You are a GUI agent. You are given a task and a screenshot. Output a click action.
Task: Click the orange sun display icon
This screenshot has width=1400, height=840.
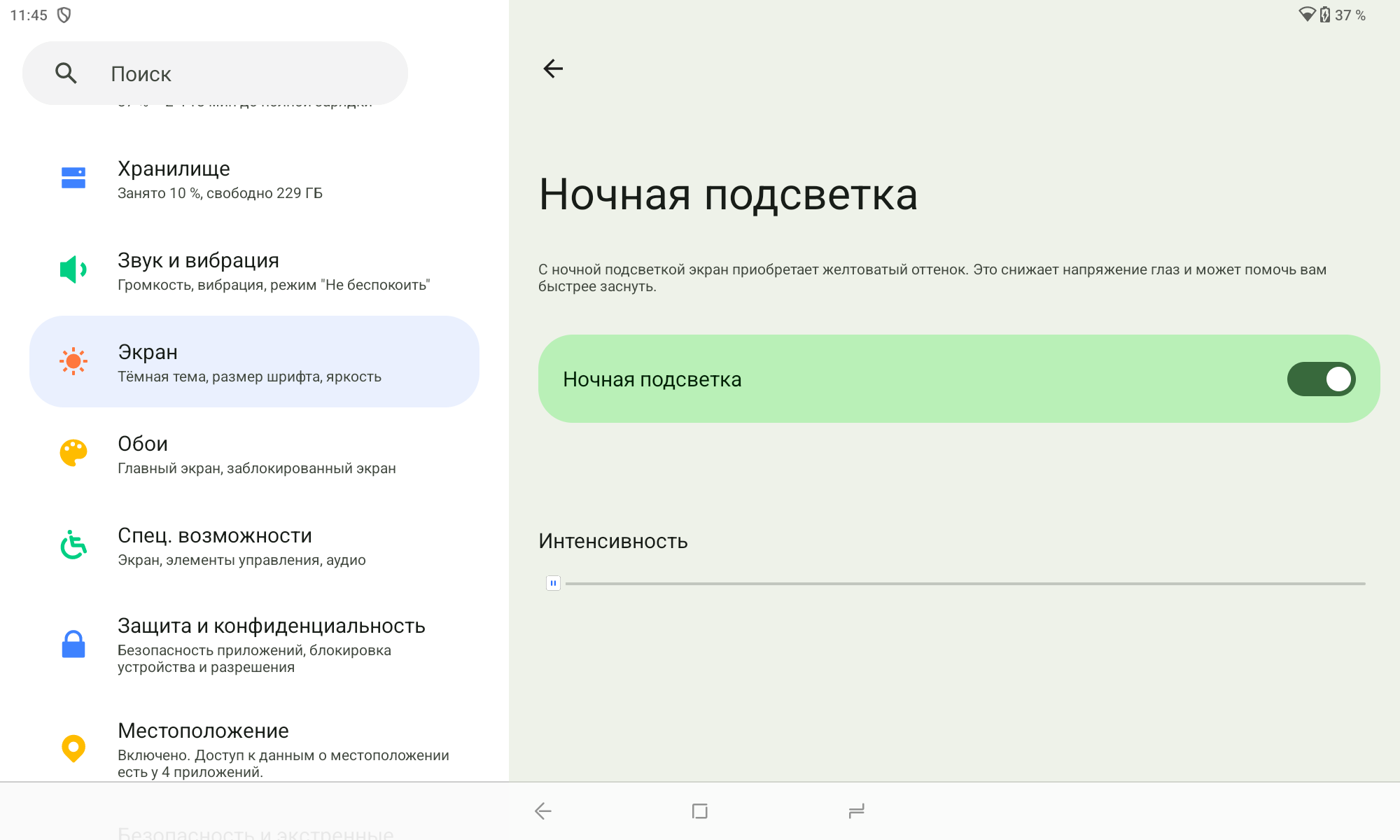73,361
